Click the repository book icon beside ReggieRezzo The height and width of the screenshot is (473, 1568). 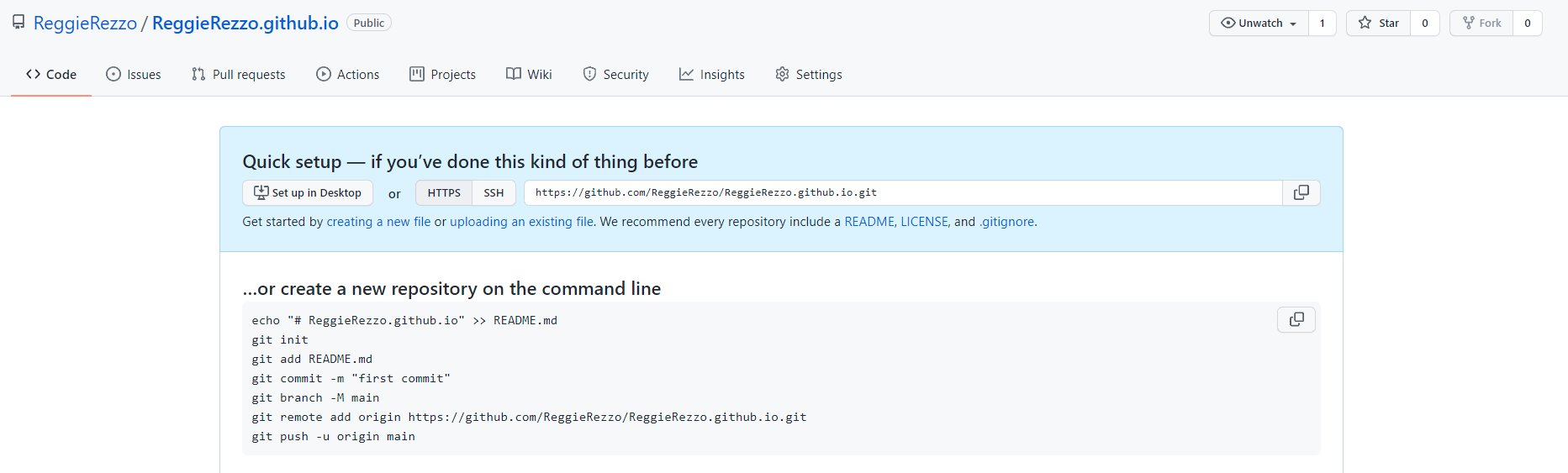pyautogui.click(x=18, y=23)
